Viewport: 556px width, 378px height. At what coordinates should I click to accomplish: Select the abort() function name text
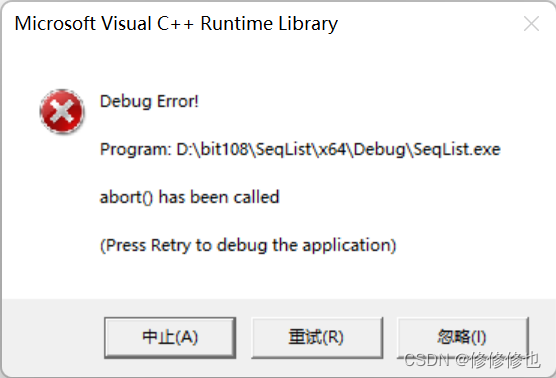click(x=126, y=197)
